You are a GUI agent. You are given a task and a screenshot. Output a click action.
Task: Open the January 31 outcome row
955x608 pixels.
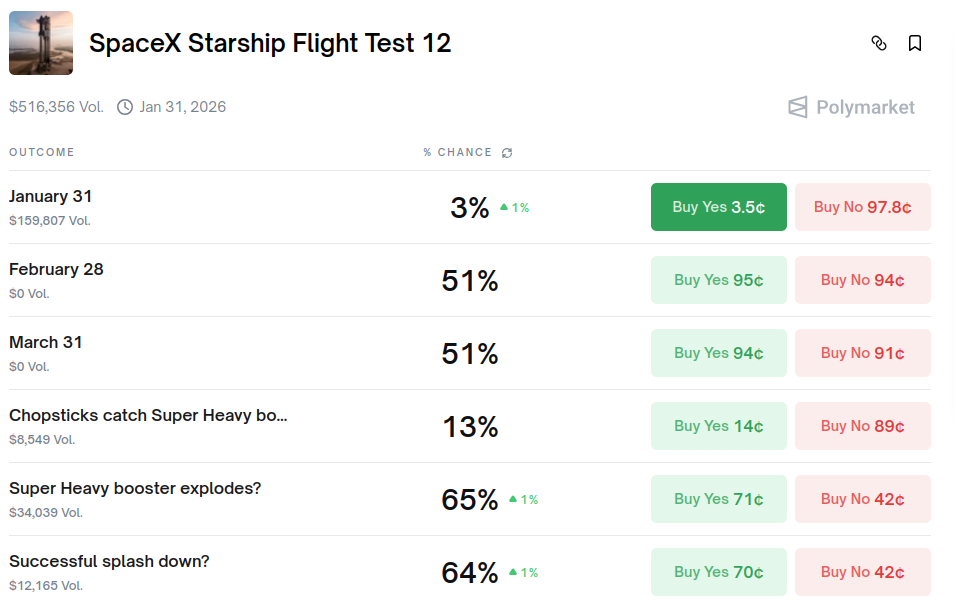[51, 197]
